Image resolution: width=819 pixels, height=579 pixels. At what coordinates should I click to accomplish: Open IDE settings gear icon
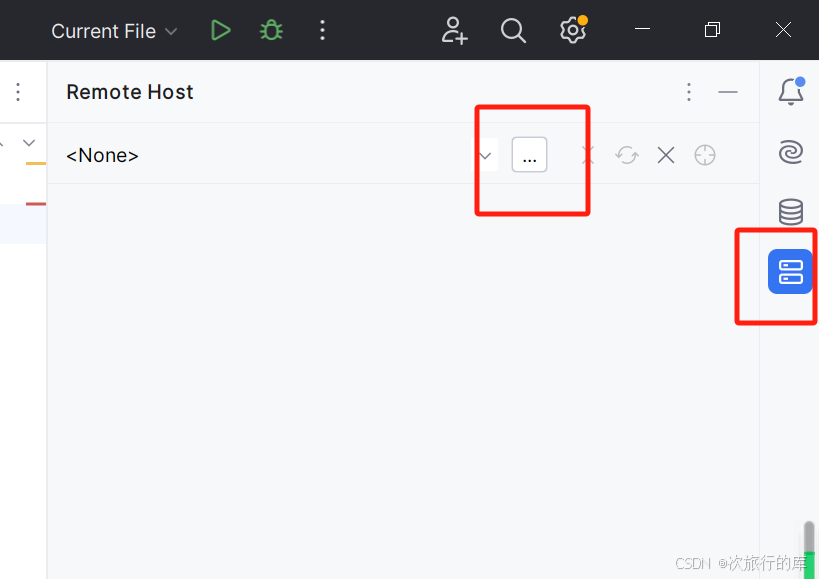coord(574,30)
